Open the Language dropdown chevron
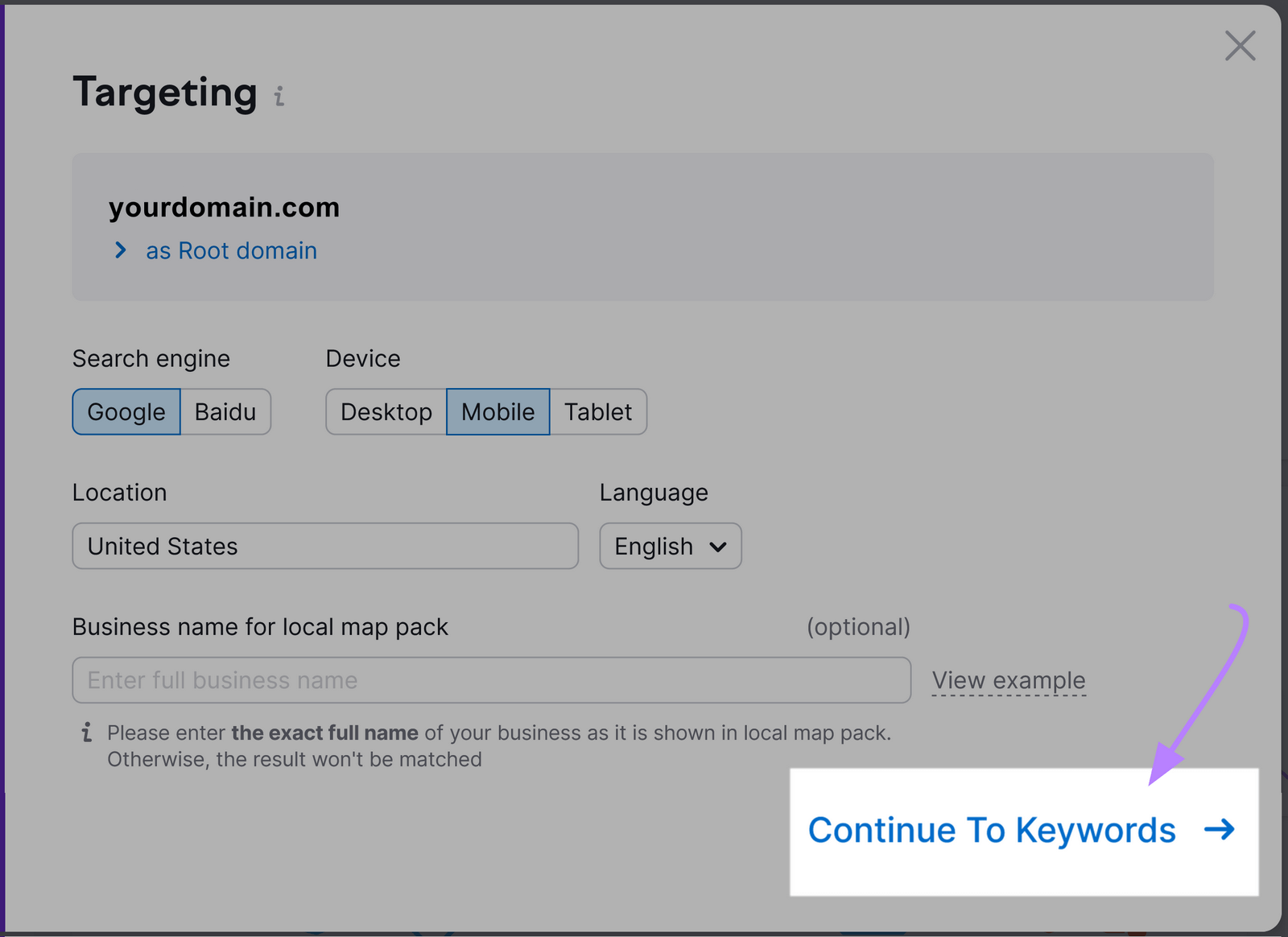The image size is (1288, 937). pyautogui.click(x=719, y=547)
